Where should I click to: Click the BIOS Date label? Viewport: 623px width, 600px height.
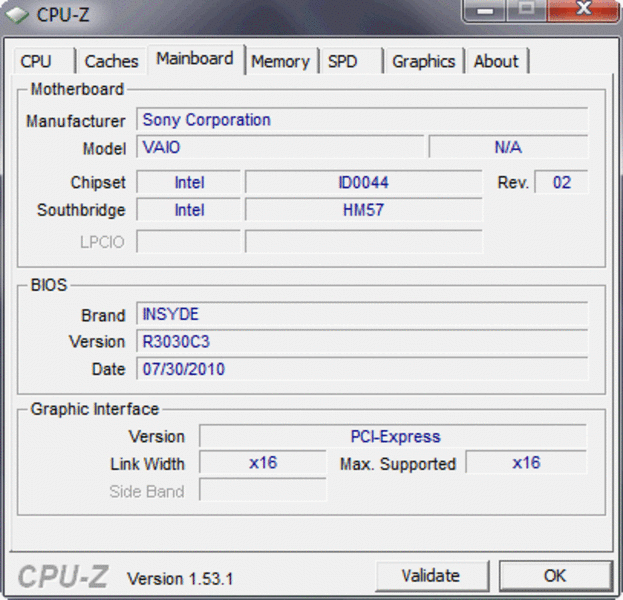pyautogui.click(x=108, y=369)
